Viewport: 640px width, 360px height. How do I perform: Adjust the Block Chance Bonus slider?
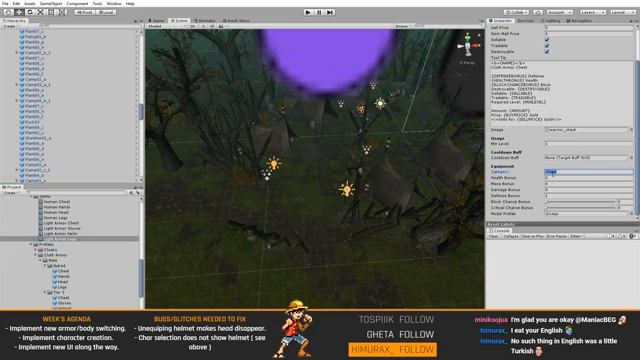(580, 202)
